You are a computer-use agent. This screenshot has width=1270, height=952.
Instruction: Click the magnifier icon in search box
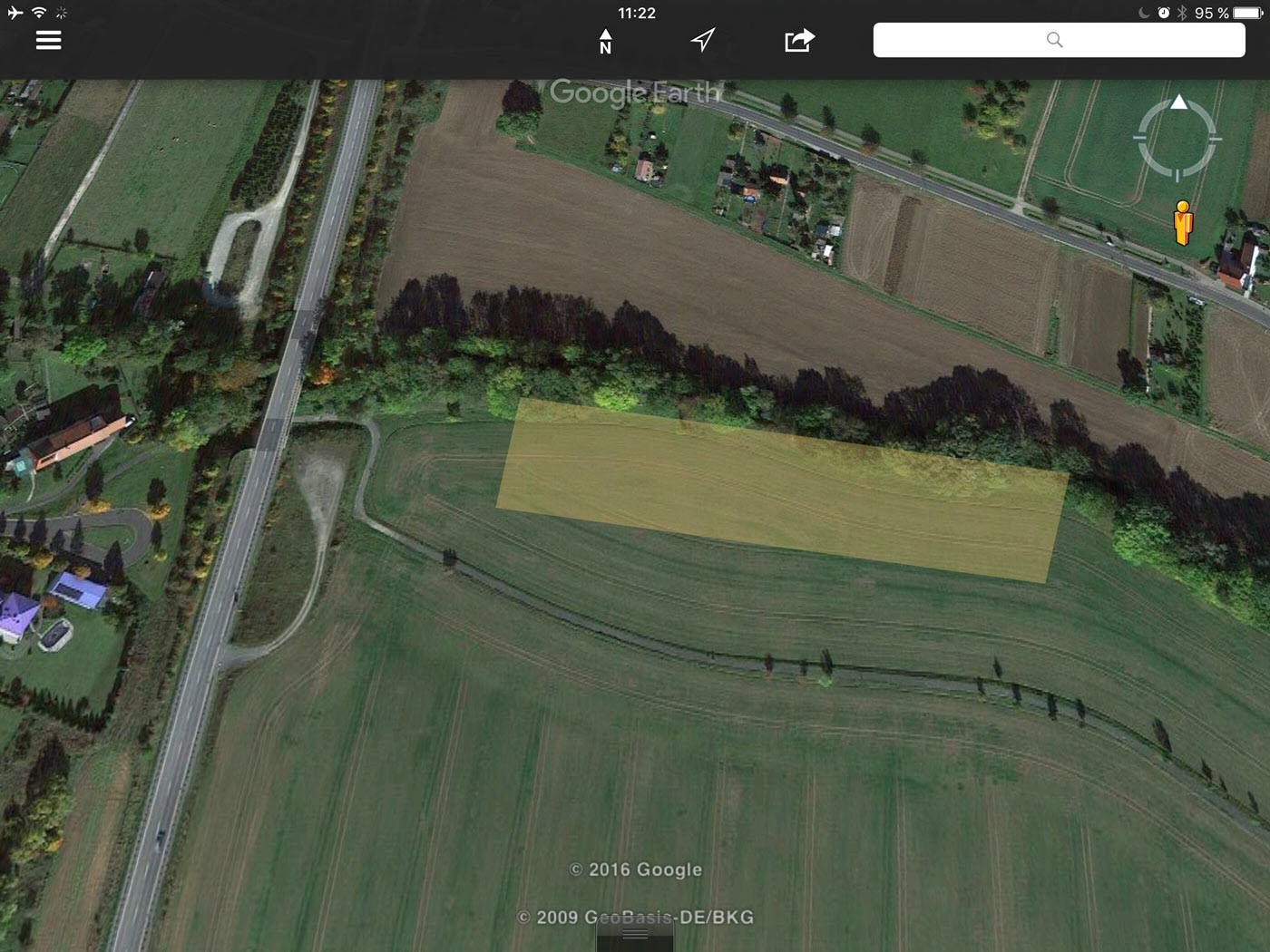coord(1054,40)
